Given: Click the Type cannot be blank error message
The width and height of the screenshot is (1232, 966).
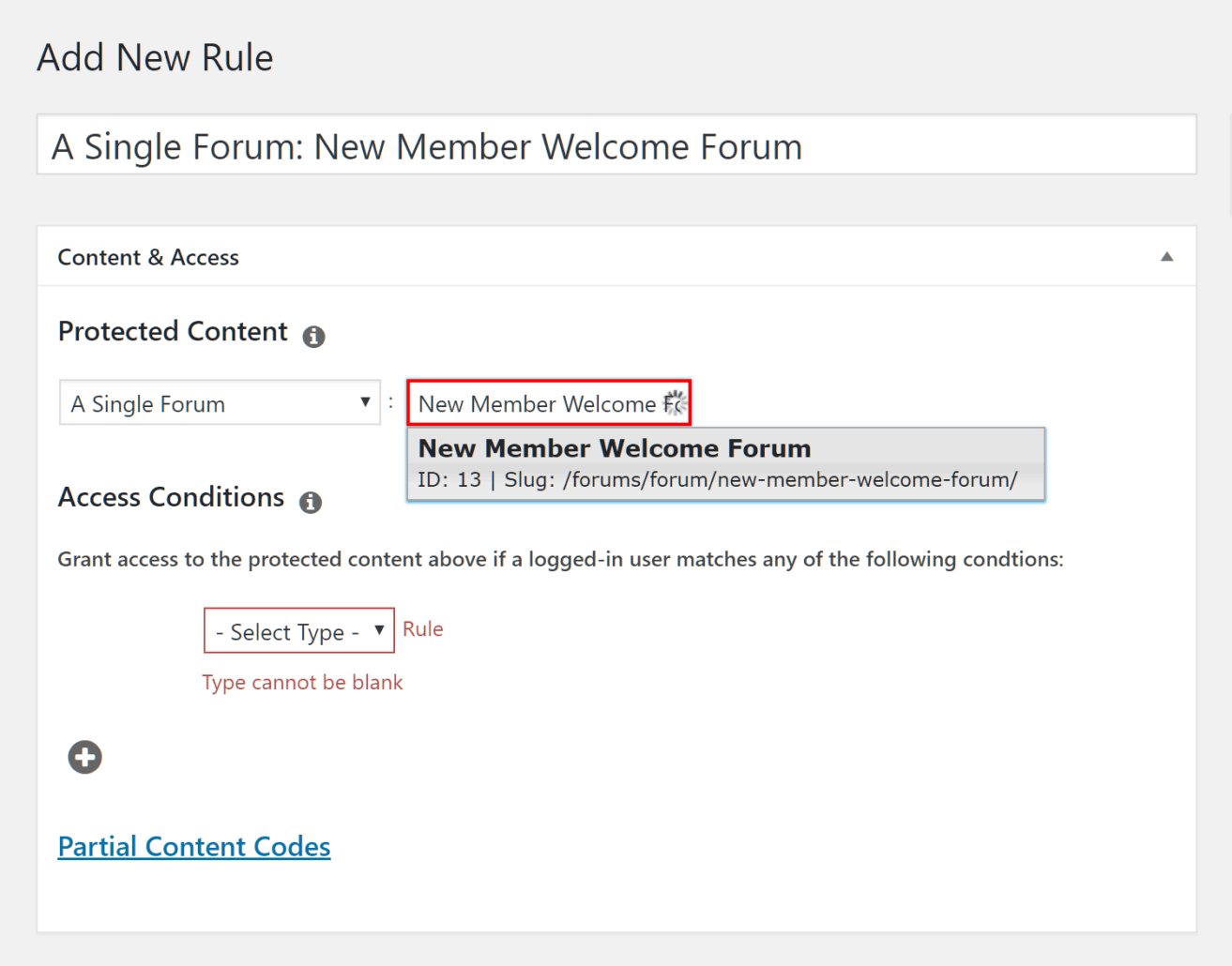Looking at the screenshot, I should click(302, 682).
